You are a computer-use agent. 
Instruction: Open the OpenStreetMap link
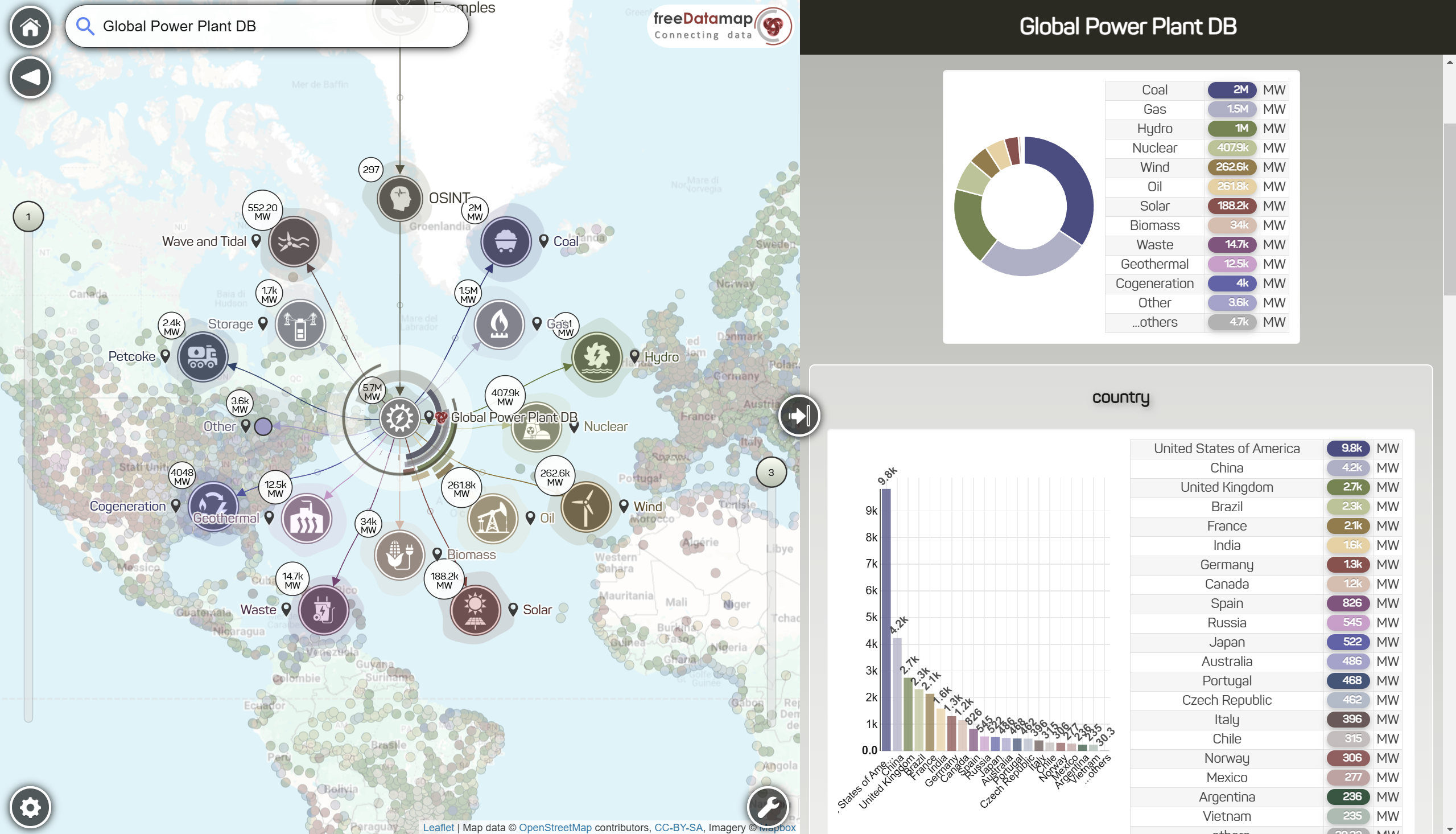pyautogui.click(x=555, y=827)
